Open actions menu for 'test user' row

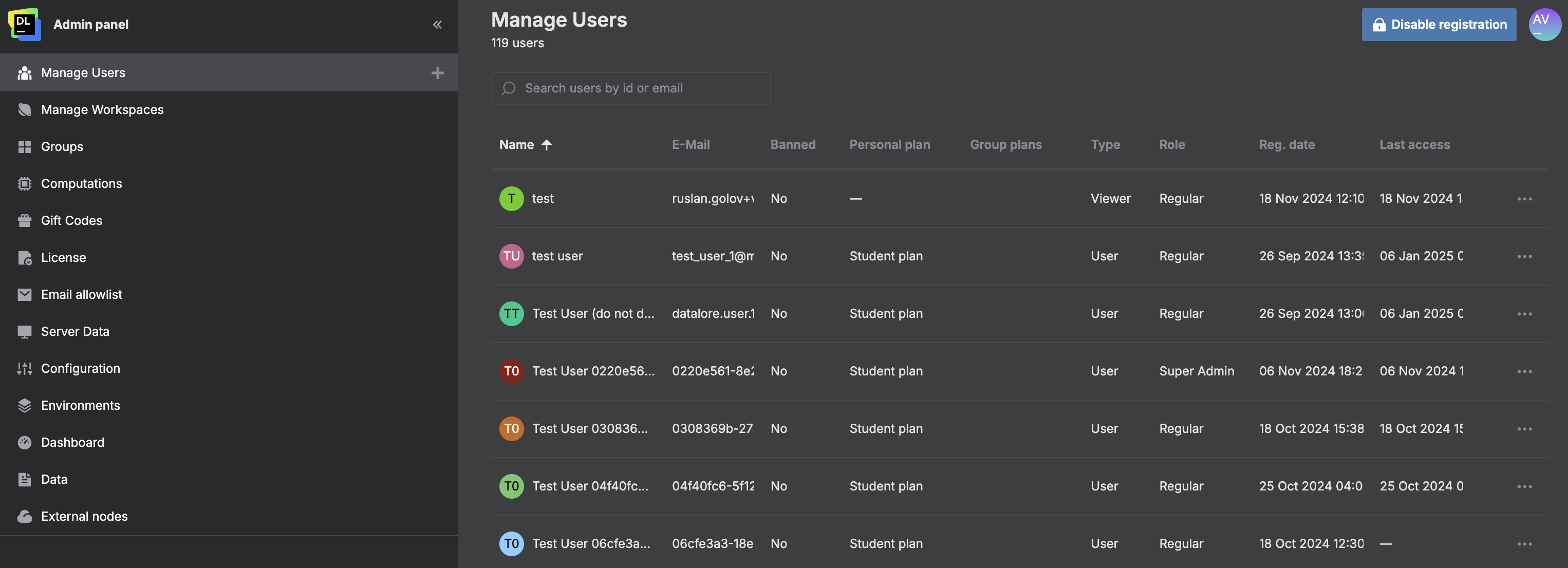pos(1524,256)
